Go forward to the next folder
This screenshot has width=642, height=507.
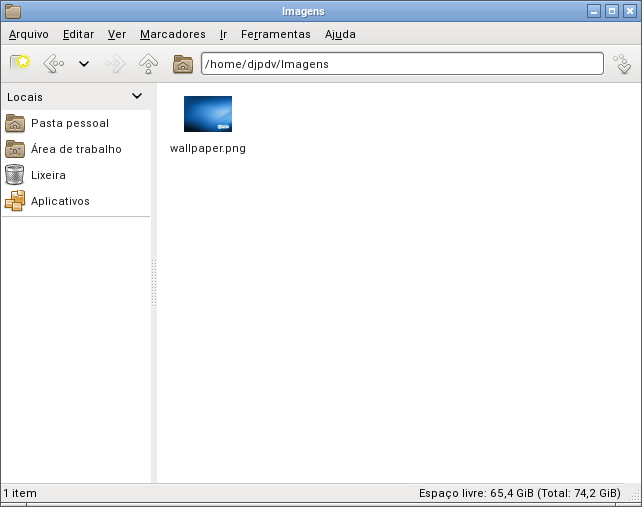point(115,63)
